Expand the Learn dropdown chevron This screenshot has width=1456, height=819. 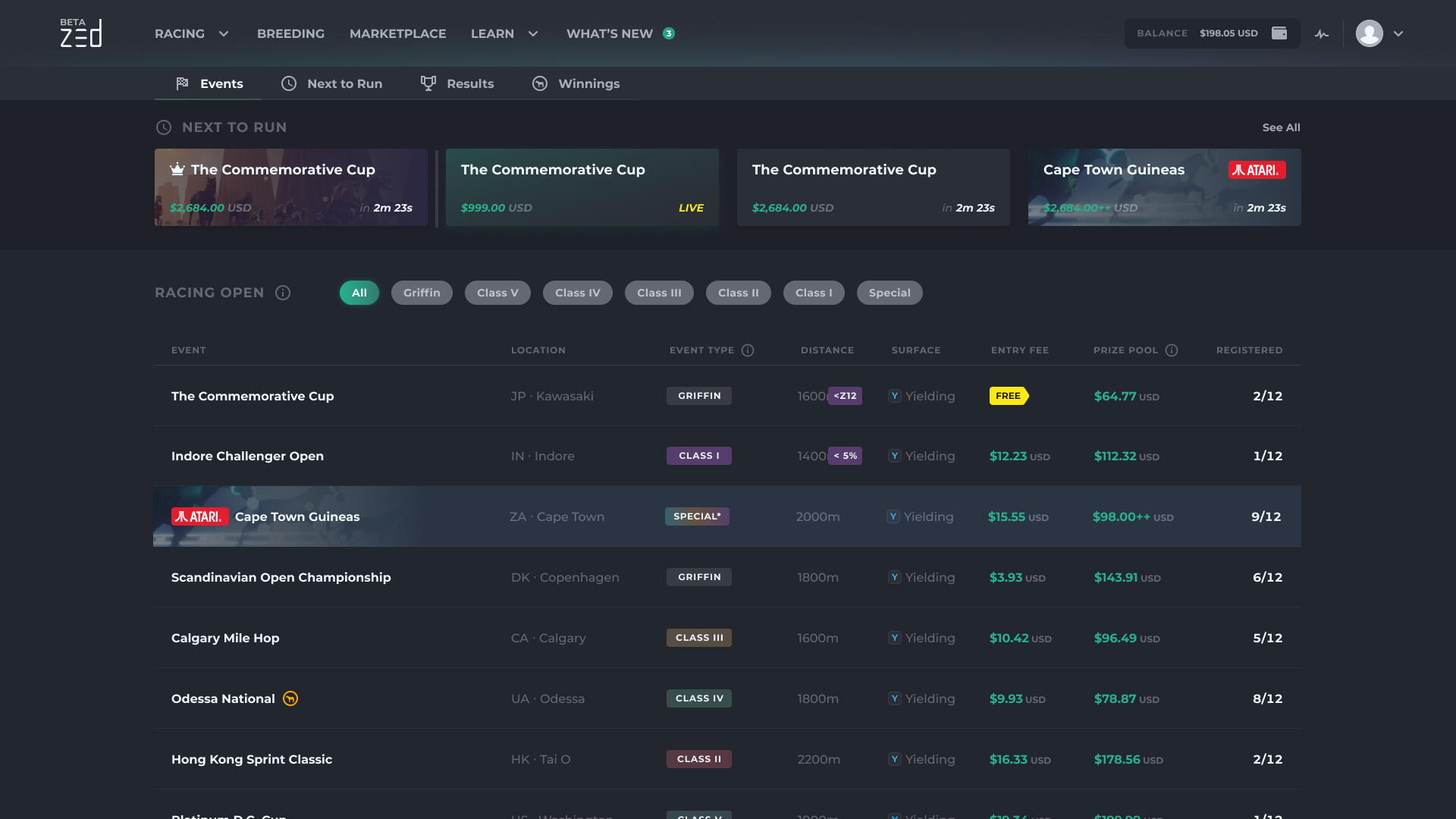(533, 33)
